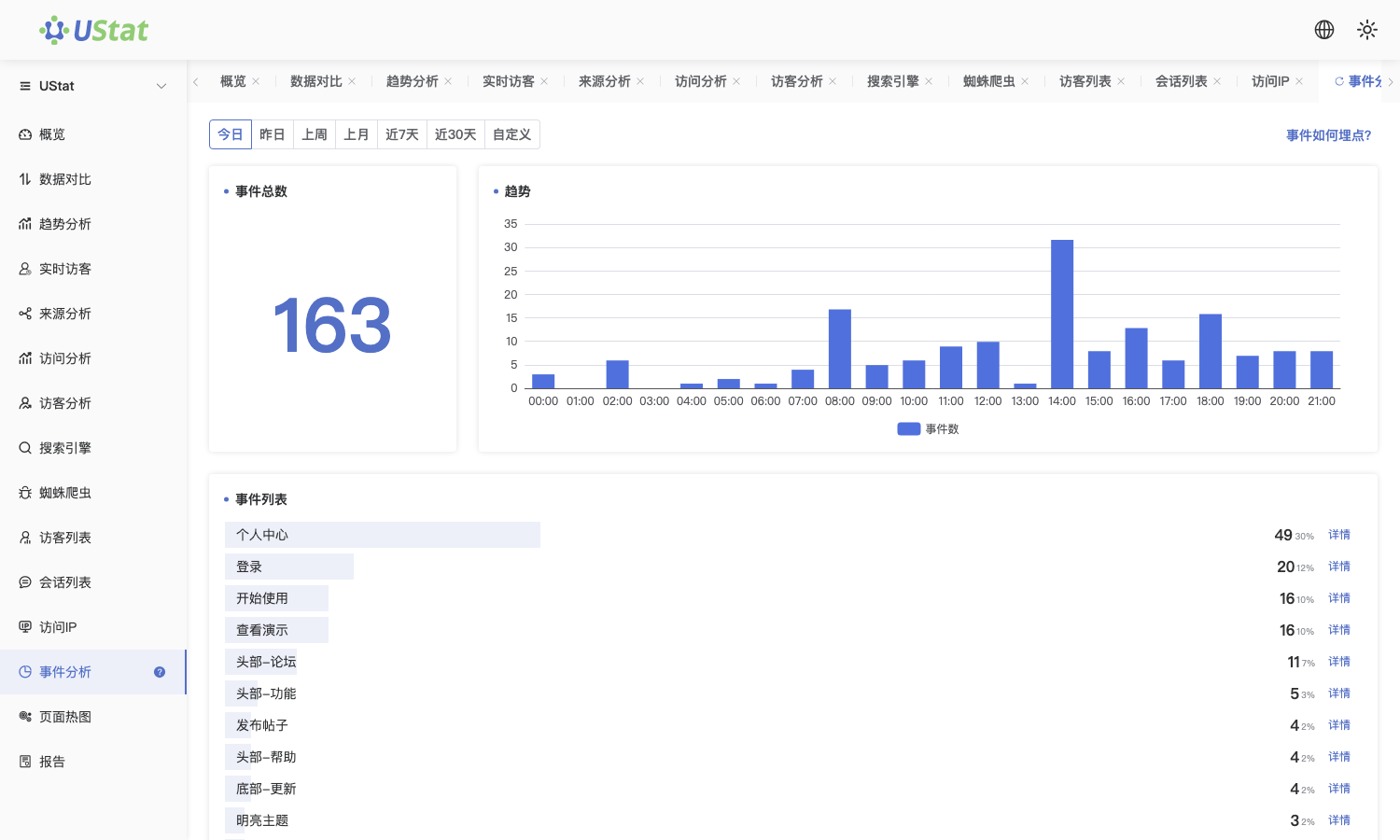
Task: Open 访客列表 in the sidebar
Action: (93, 538)
